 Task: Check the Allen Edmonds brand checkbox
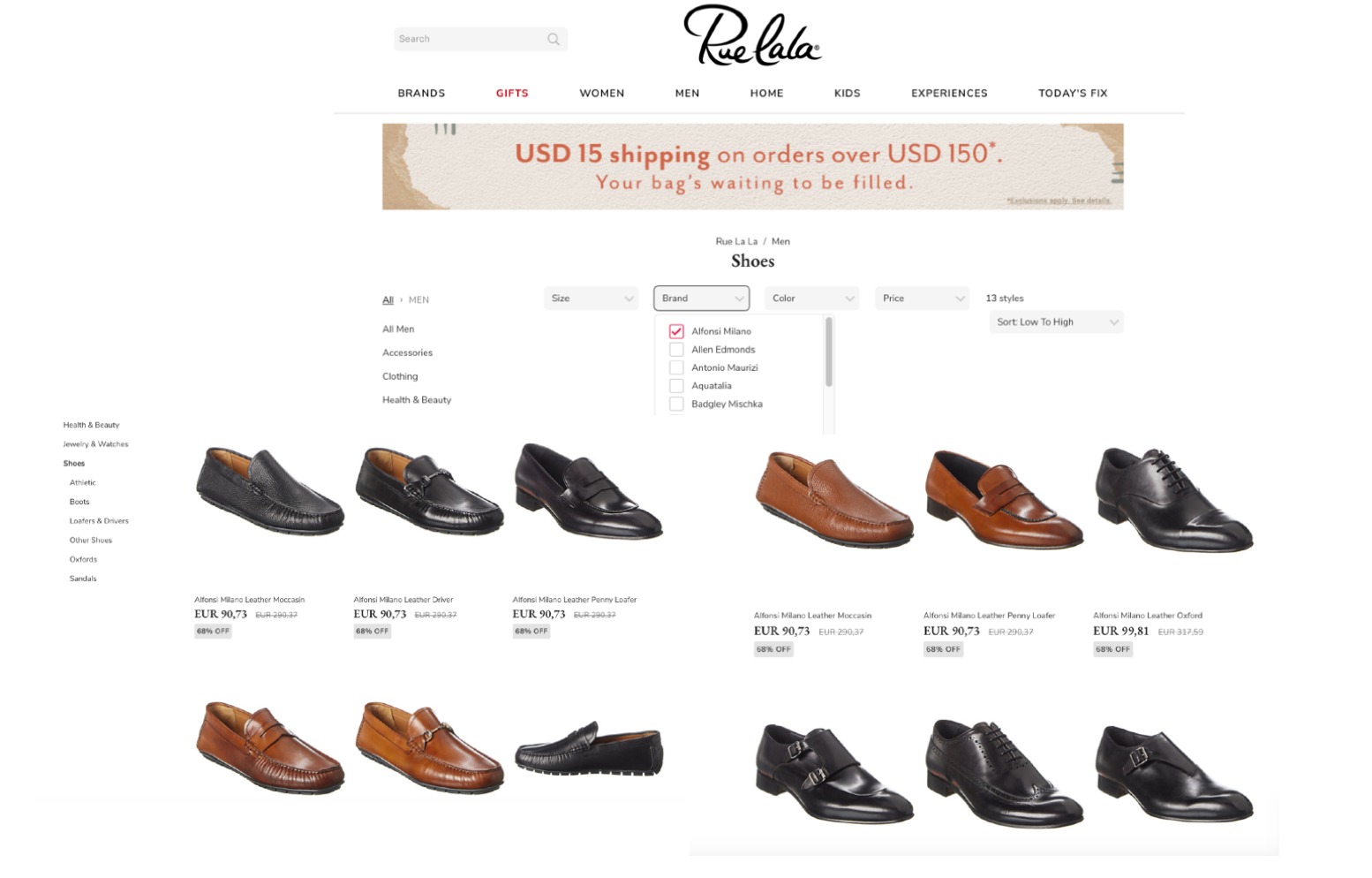676,350
